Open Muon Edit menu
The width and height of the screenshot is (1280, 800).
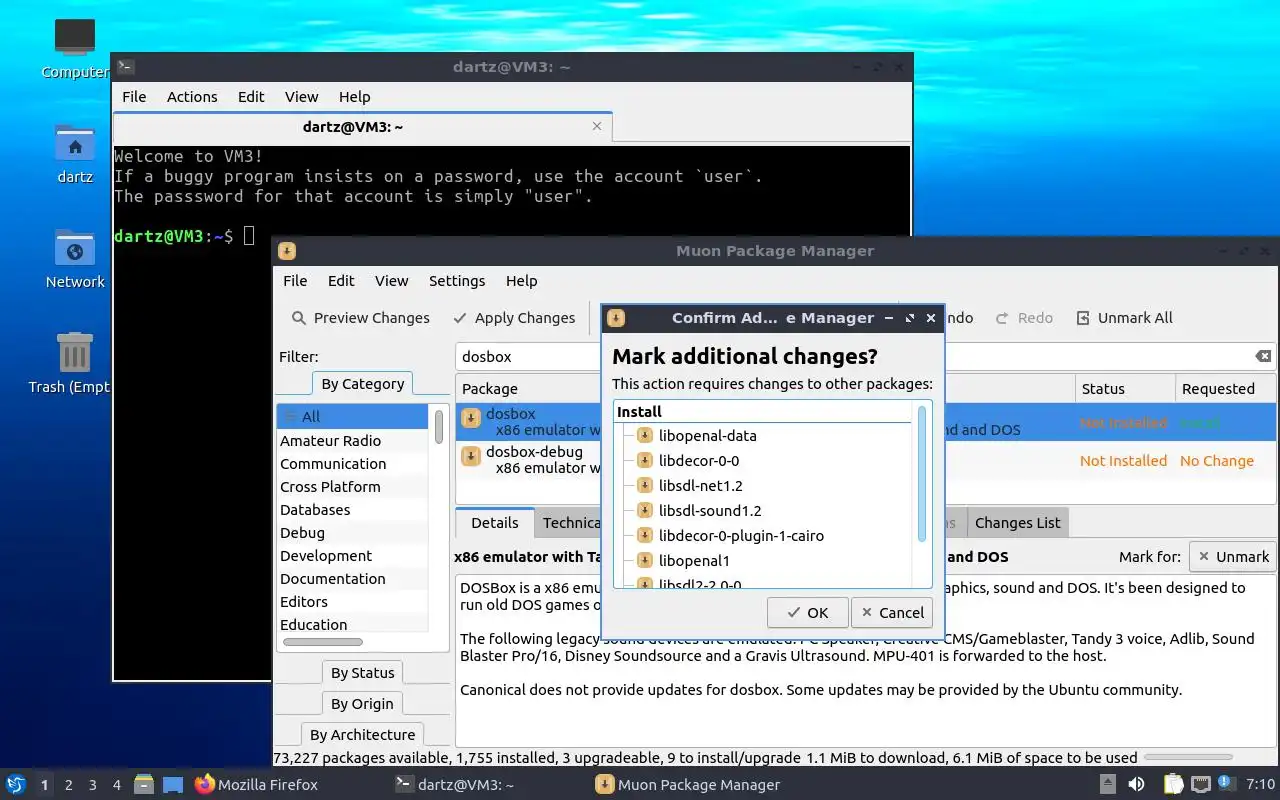(x=341, y=281)
